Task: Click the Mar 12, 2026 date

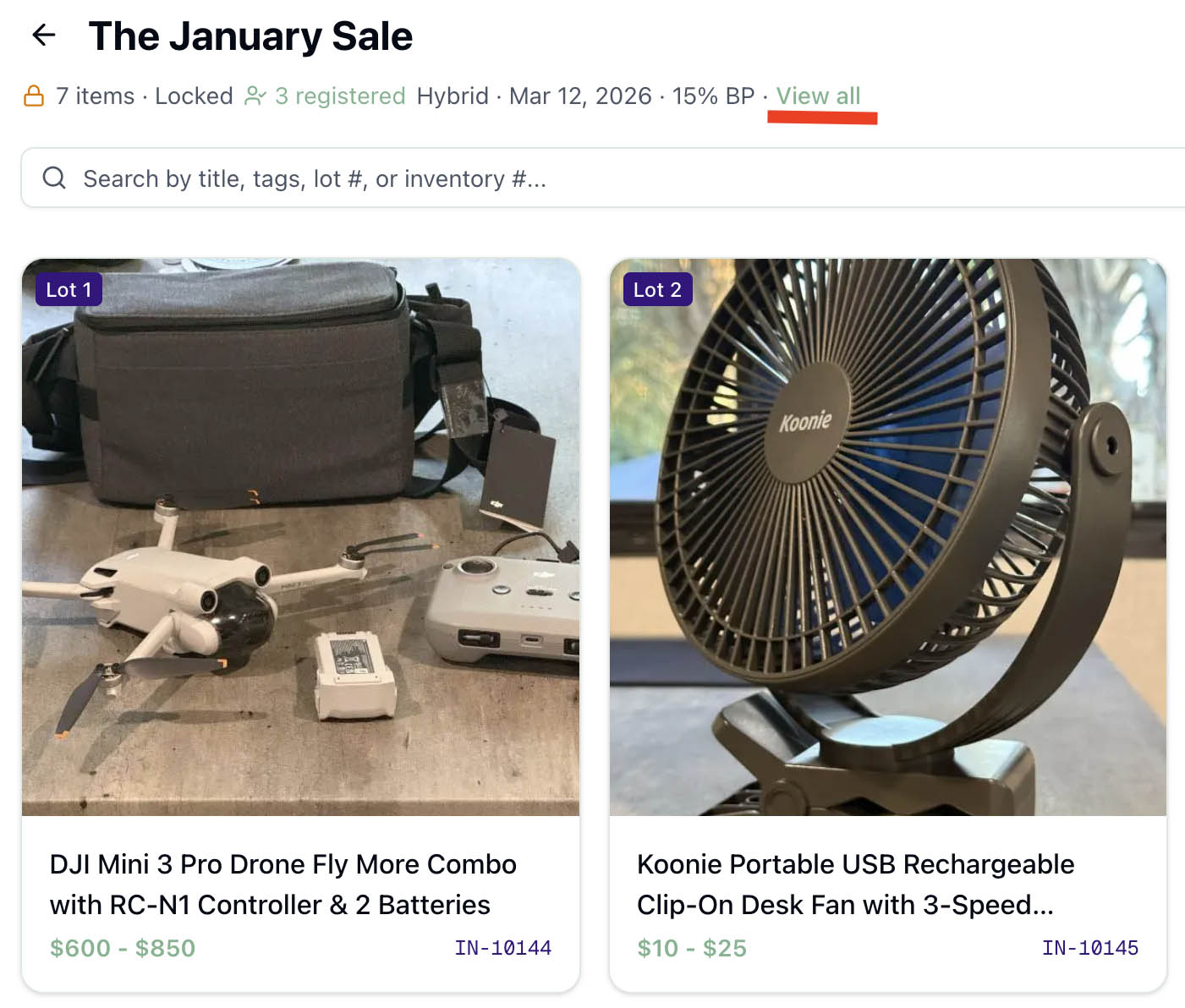Action: click(579, 96)
